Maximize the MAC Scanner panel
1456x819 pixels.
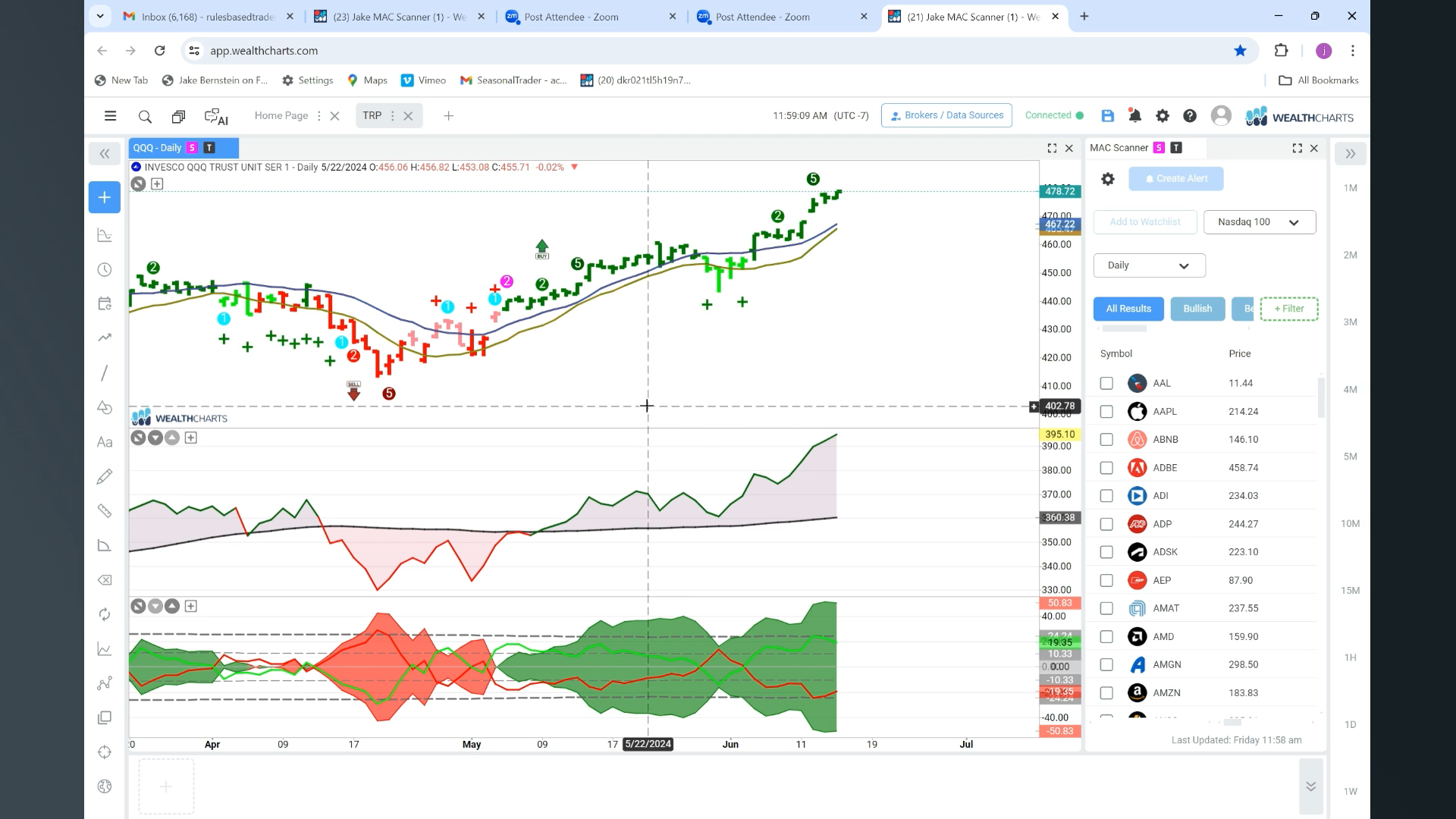click(1297, 149)
